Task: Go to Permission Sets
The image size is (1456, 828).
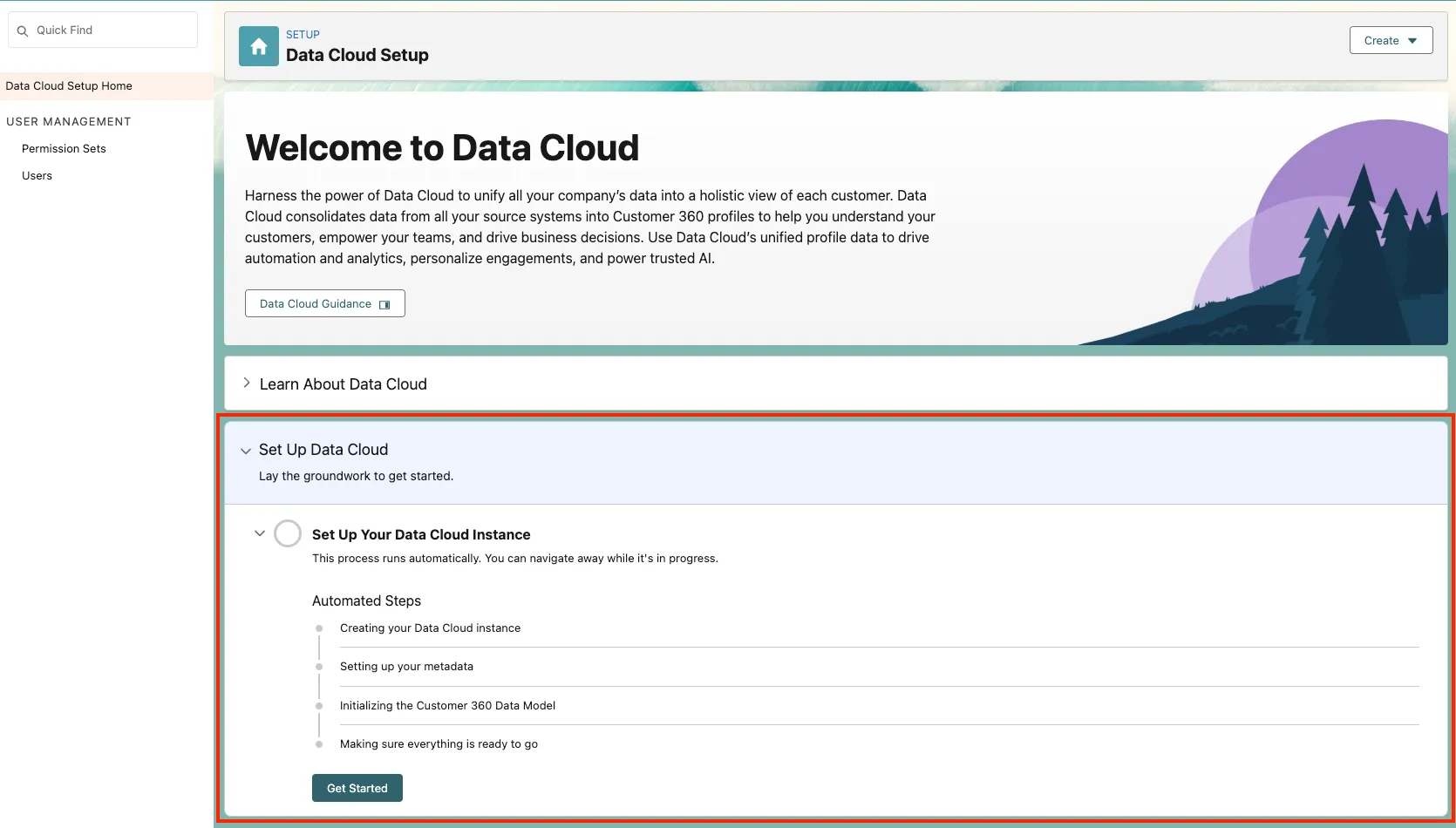Action: click(x=64, y=149)
